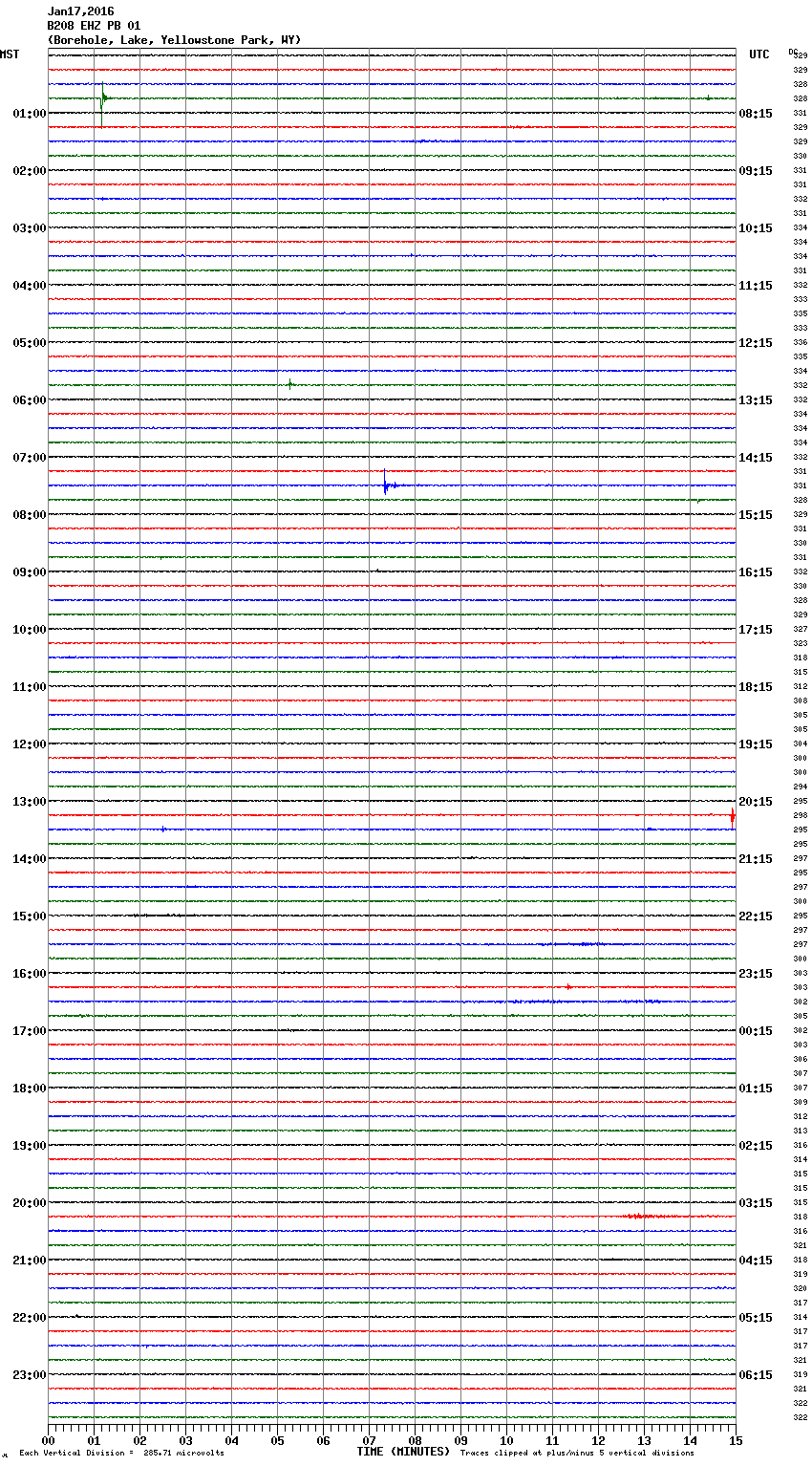Viewport: 812px width, 1466px height.
Task: Click the 08 tick label on minutes axis
Action: coord(416,1440)
